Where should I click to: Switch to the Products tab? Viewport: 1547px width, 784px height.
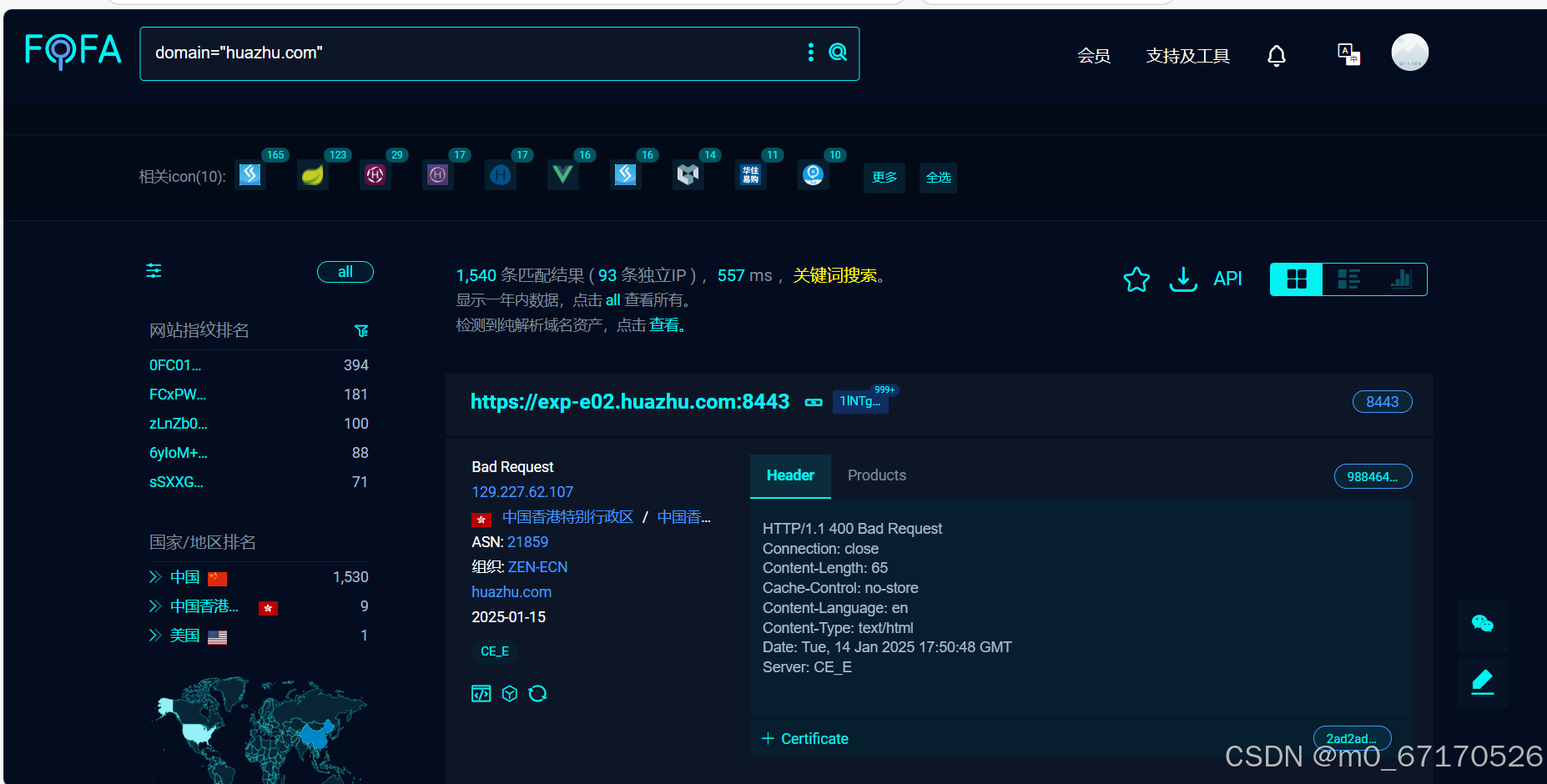(x=877, y=475)
